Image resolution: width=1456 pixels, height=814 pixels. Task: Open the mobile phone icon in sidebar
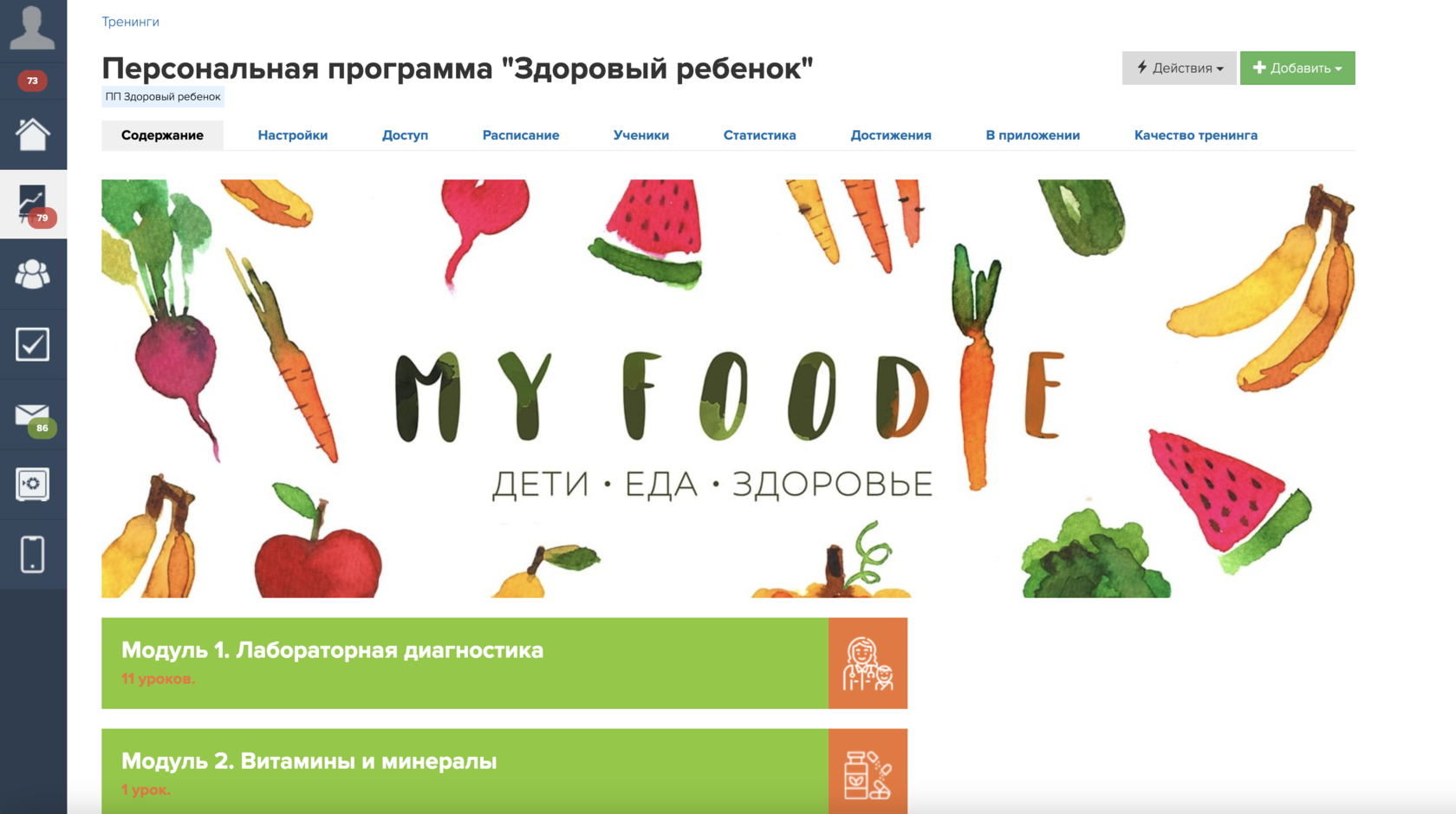click(x=33, y=555)
